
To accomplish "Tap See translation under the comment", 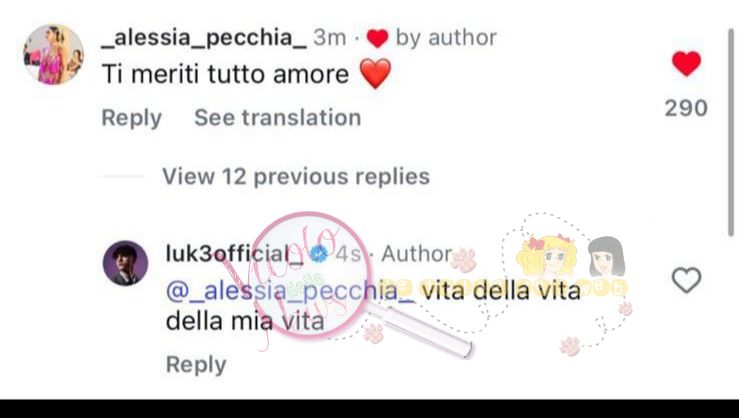I will click(278, 118).
